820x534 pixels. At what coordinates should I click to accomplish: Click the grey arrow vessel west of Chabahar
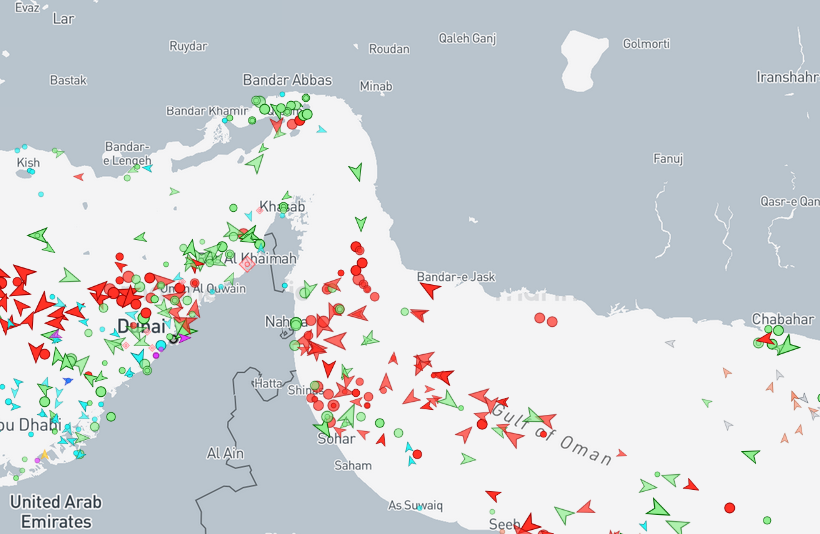click(670, 344)
